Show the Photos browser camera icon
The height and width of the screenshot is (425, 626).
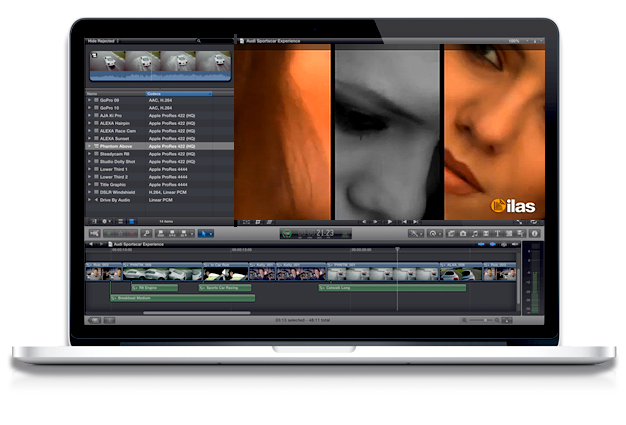pos(463,233)
